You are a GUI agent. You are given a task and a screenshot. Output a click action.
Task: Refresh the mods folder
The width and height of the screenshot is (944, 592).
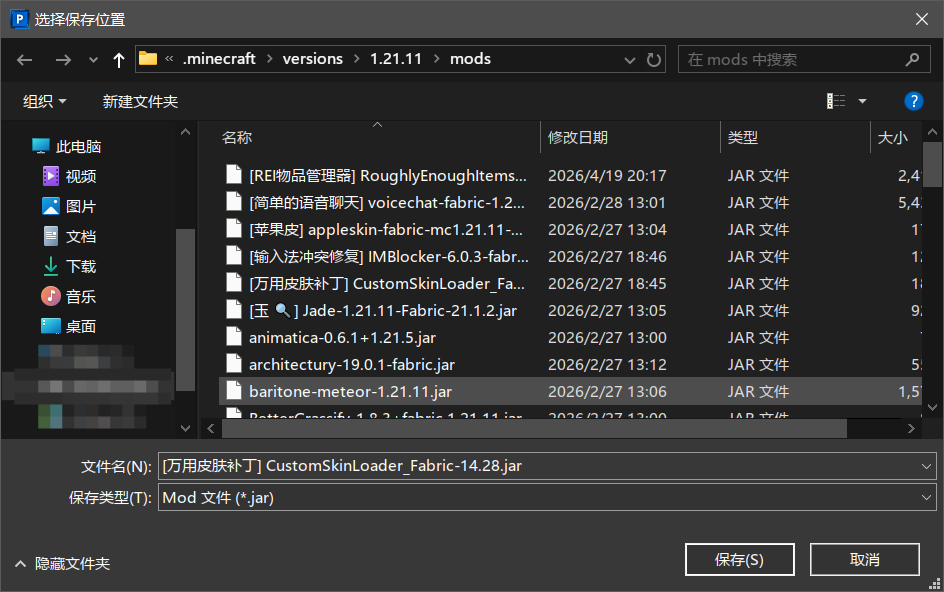(x=653, y=60)
